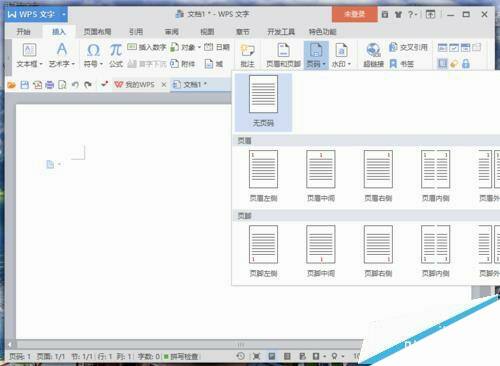Click the Symbol omega icon
Screen dimensions: 500x366
pyautogui.click(x=93, y=50)
